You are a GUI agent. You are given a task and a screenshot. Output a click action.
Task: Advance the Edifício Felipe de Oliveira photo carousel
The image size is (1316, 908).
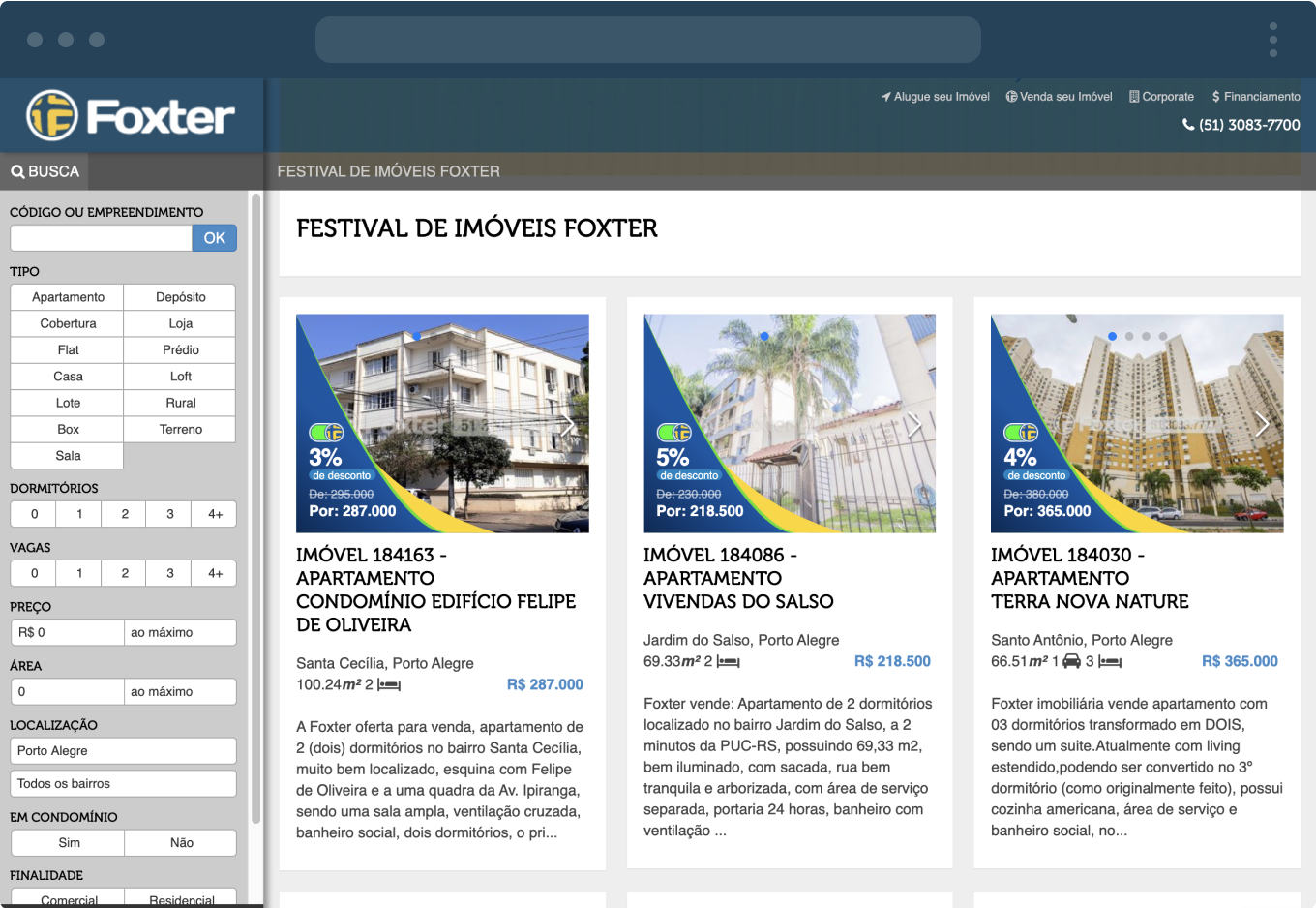click(x=567, y=423)
